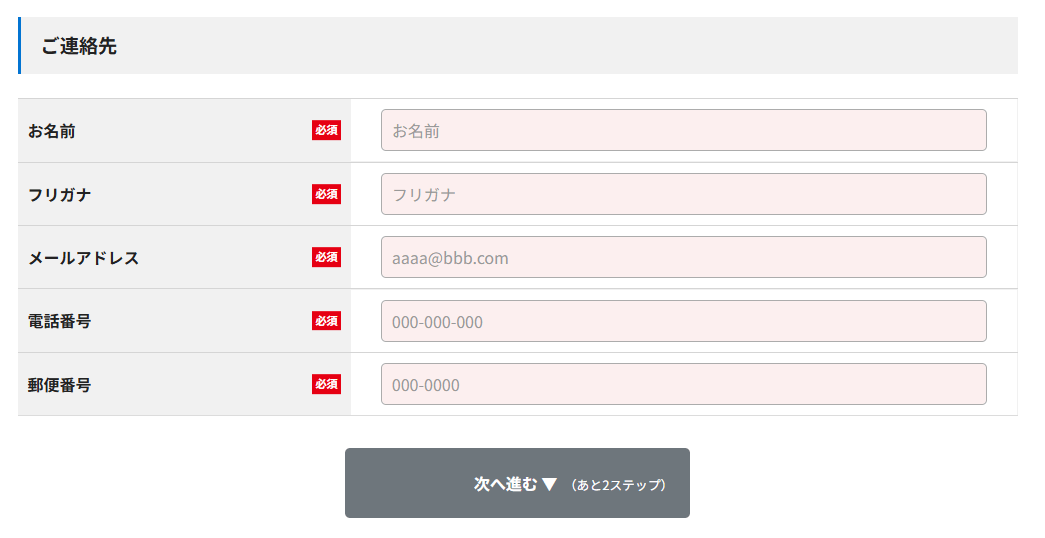The height and width of the screenshot is (538, 1045).
Task: Click the ご連絡先 section heading
Action: pyautogui.click(x=79, y=46)
